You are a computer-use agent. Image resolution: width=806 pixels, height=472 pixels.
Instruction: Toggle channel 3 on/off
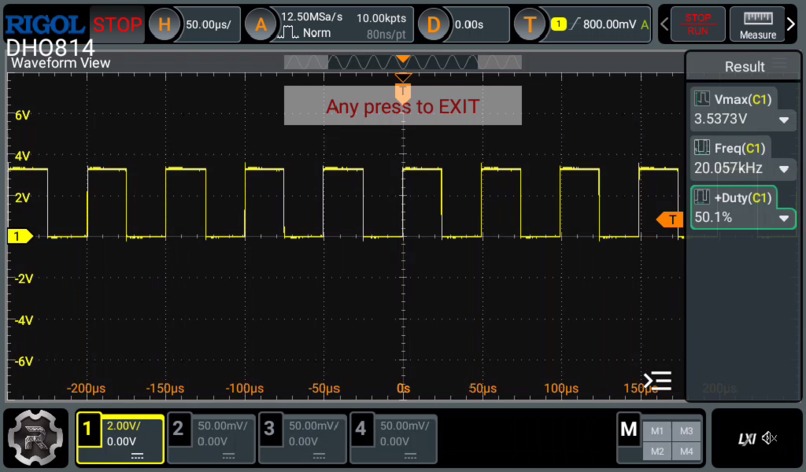pos(269,428)
